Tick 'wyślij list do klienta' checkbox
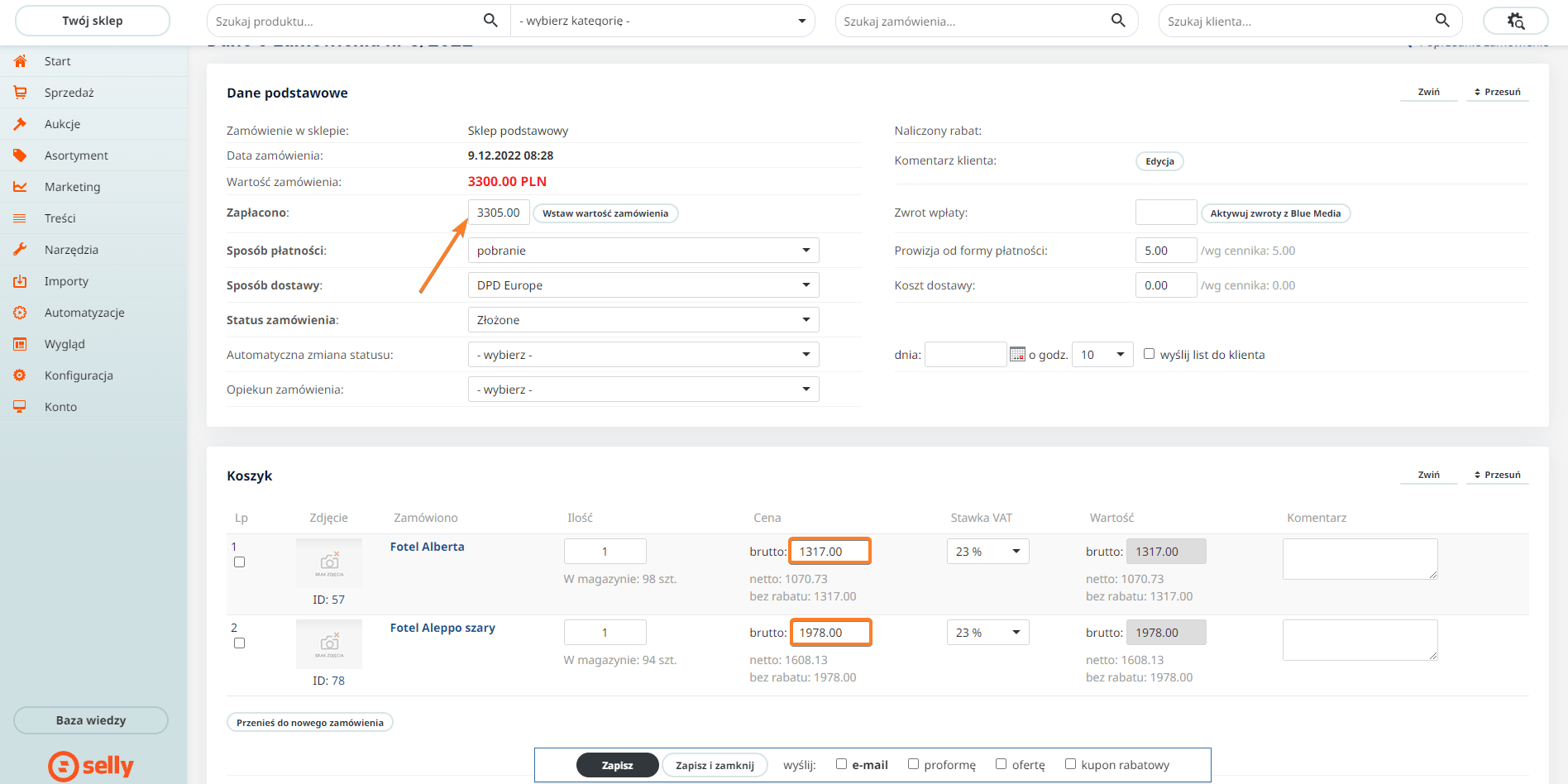Screen dimensions: 1568x784 pos(1149,354)
